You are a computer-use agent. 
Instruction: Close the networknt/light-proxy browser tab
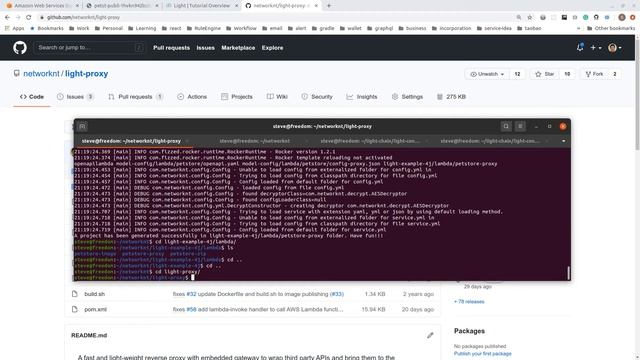click(x=316, y=6)
